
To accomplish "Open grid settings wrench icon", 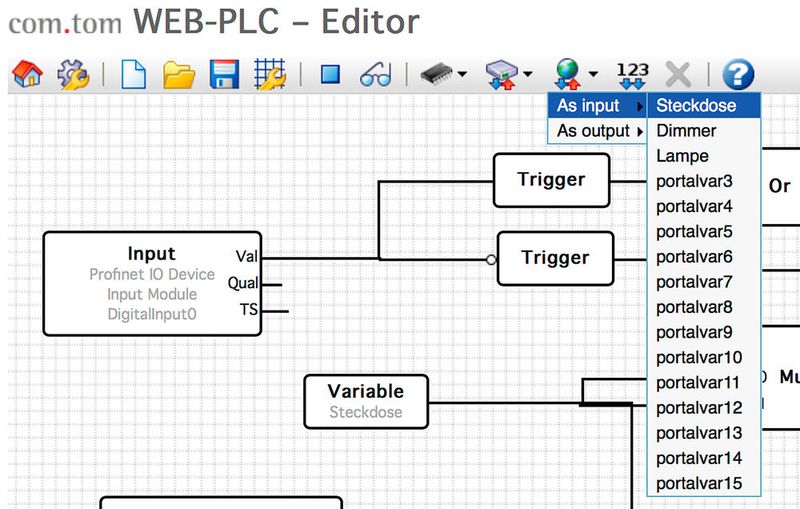I will (270, 74).
